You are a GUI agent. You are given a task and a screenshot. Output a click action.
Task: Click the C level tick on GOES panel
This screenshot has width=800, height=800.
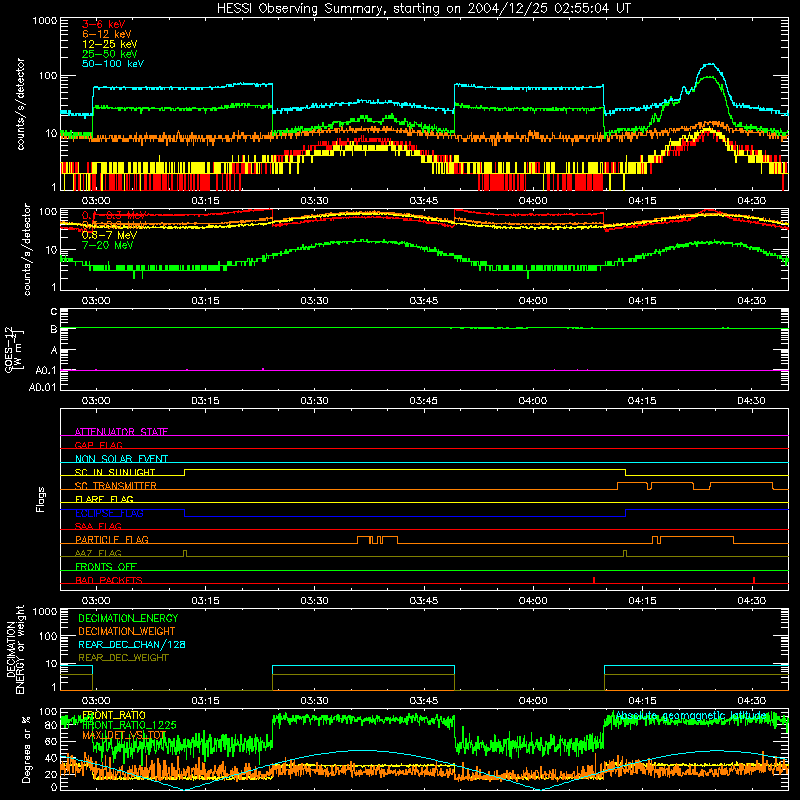click(x=54, y=312)
